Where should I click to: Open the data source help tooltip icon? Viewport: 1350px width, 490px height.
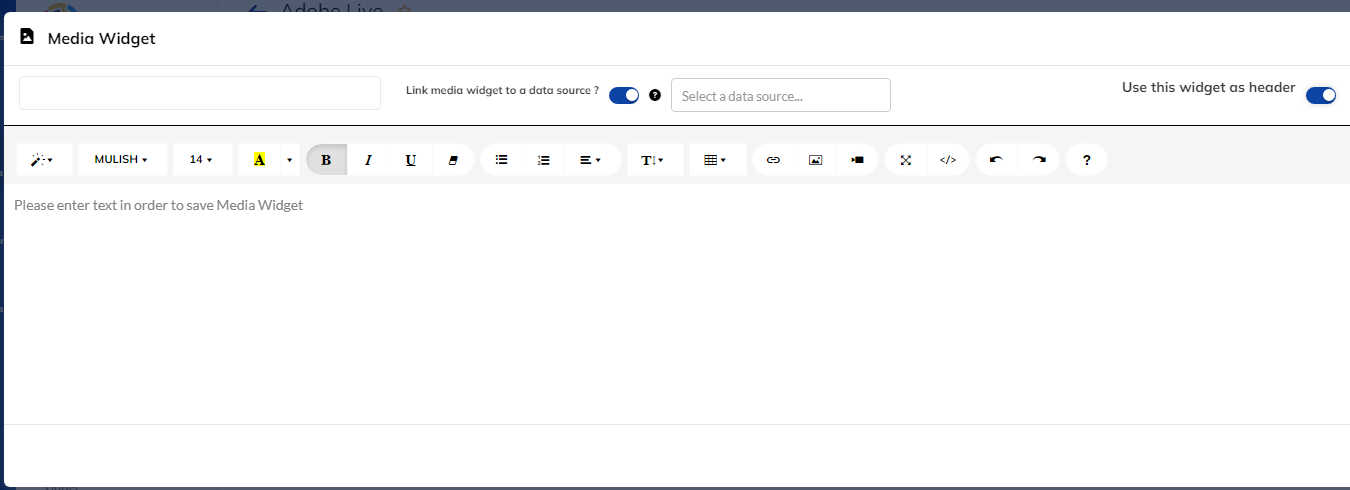[x=655, y=95]
